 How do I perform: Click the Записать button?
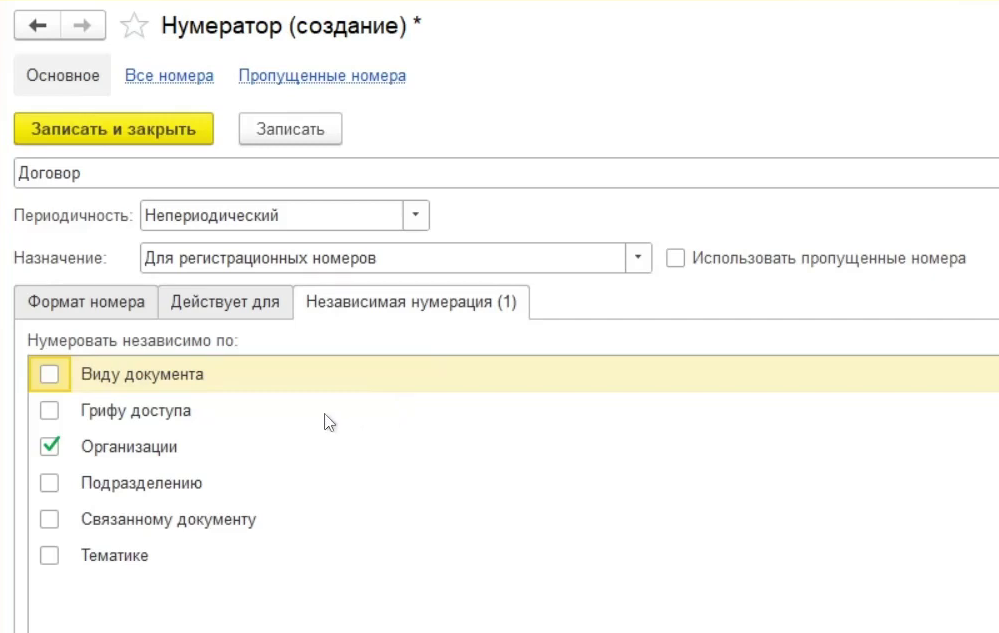290,129
